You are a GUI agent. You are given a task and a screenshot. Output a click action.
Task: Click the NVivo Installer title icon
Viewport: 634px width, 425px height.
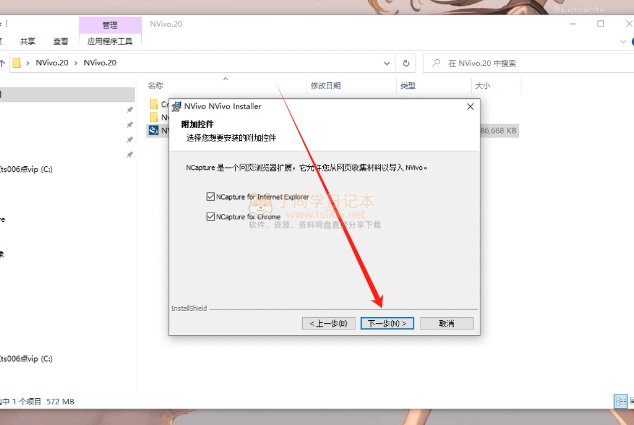[177, 106]
